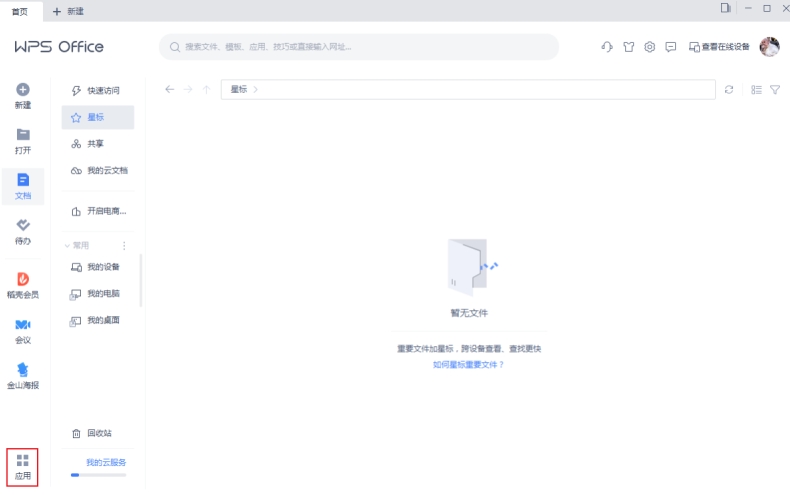Open the 应用 apps grid icon
The image size is (790, 495).
pos(23,460)
